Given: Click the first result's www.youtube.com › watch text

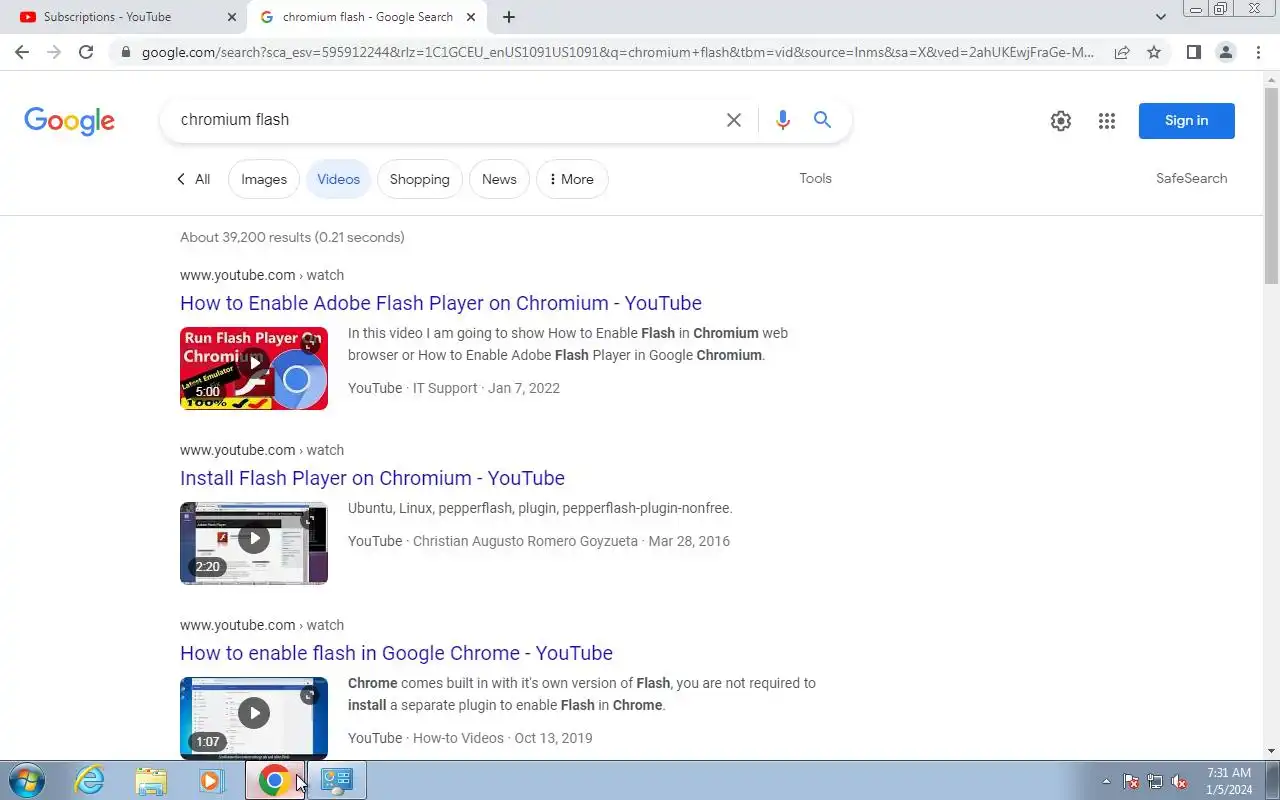Looking at the screenshot, I should click(262, 275).
